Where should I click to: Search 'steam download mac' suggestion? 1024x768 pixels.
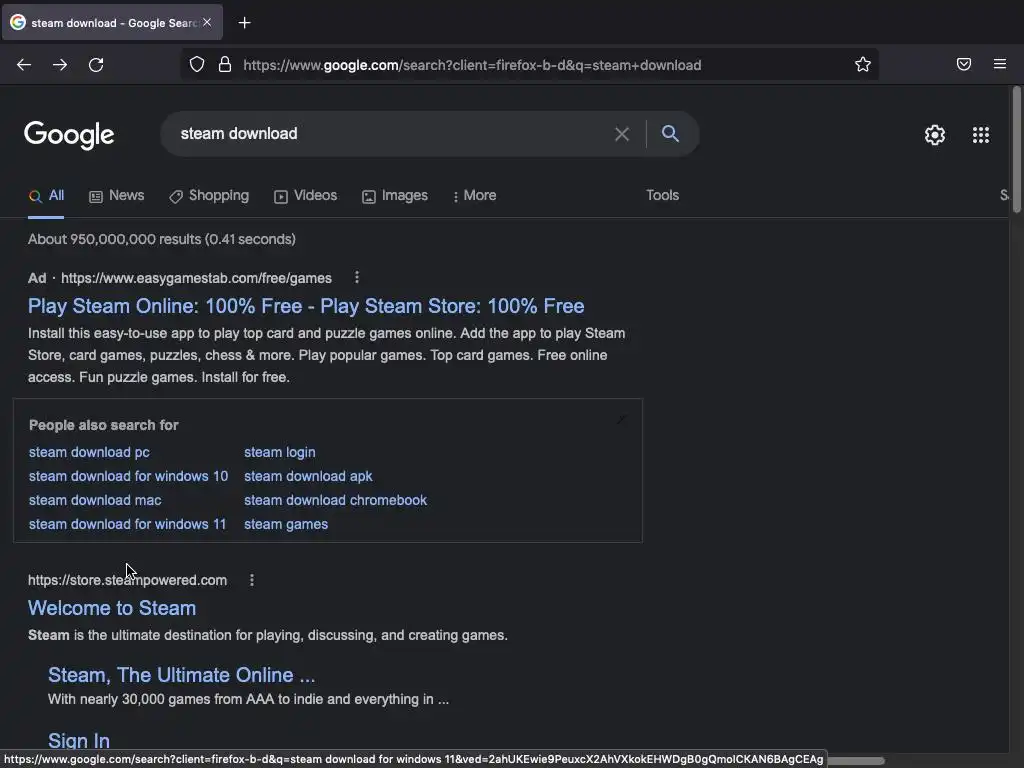(x=95, y=500)
